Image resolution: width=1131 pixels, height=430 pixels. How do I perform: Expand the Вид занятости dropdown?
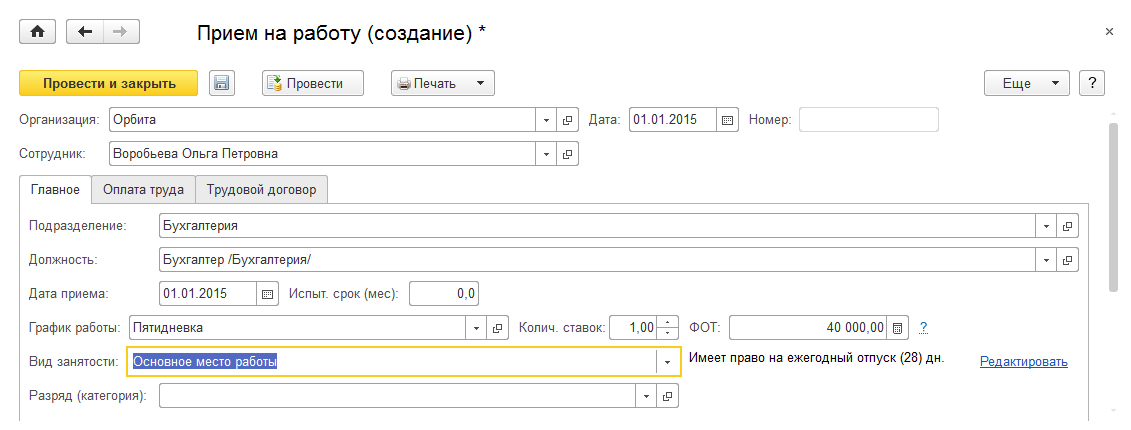click(x=668, y=362)
